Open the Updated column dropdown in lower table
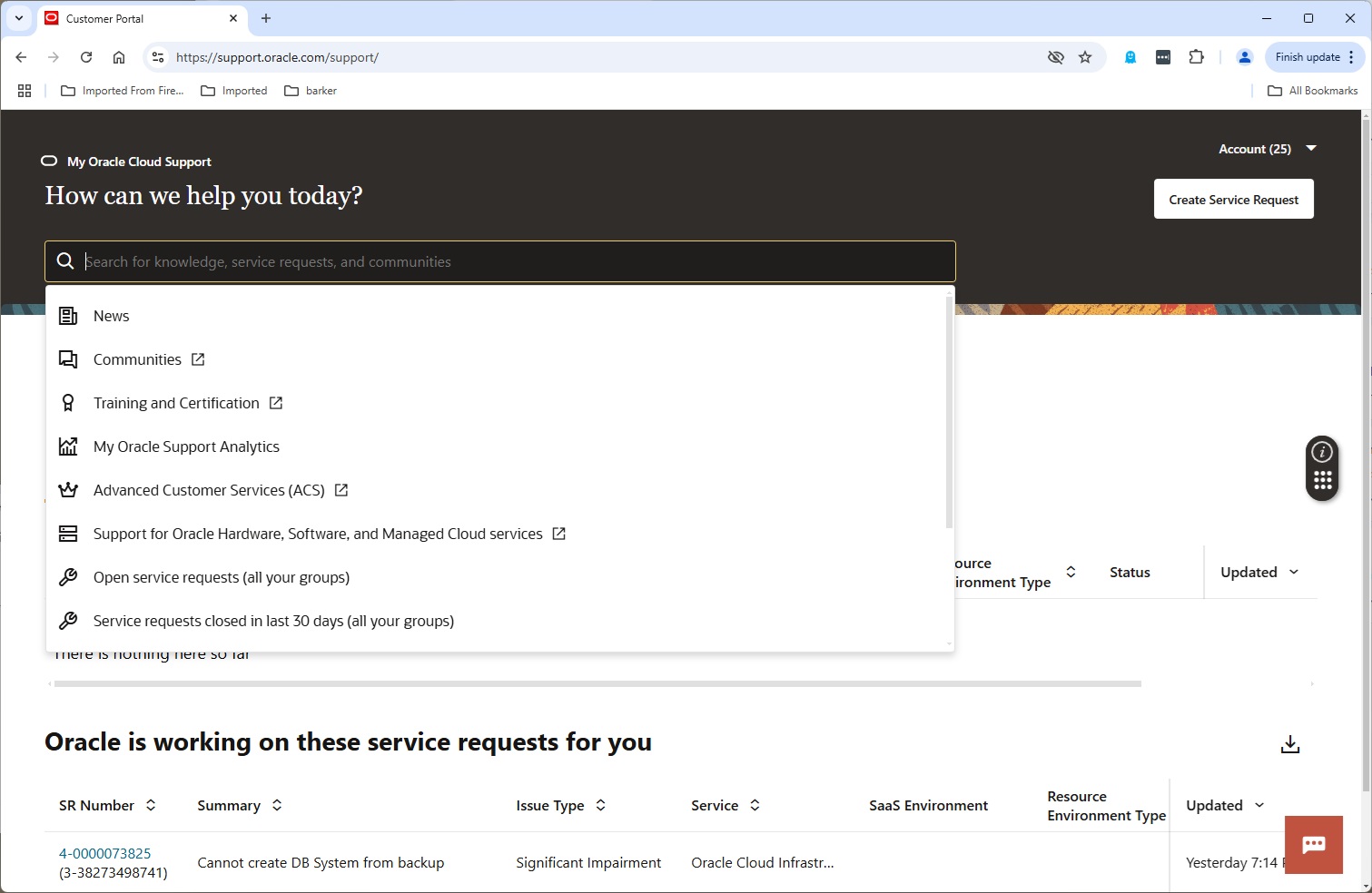 [x=1259, y=805]
